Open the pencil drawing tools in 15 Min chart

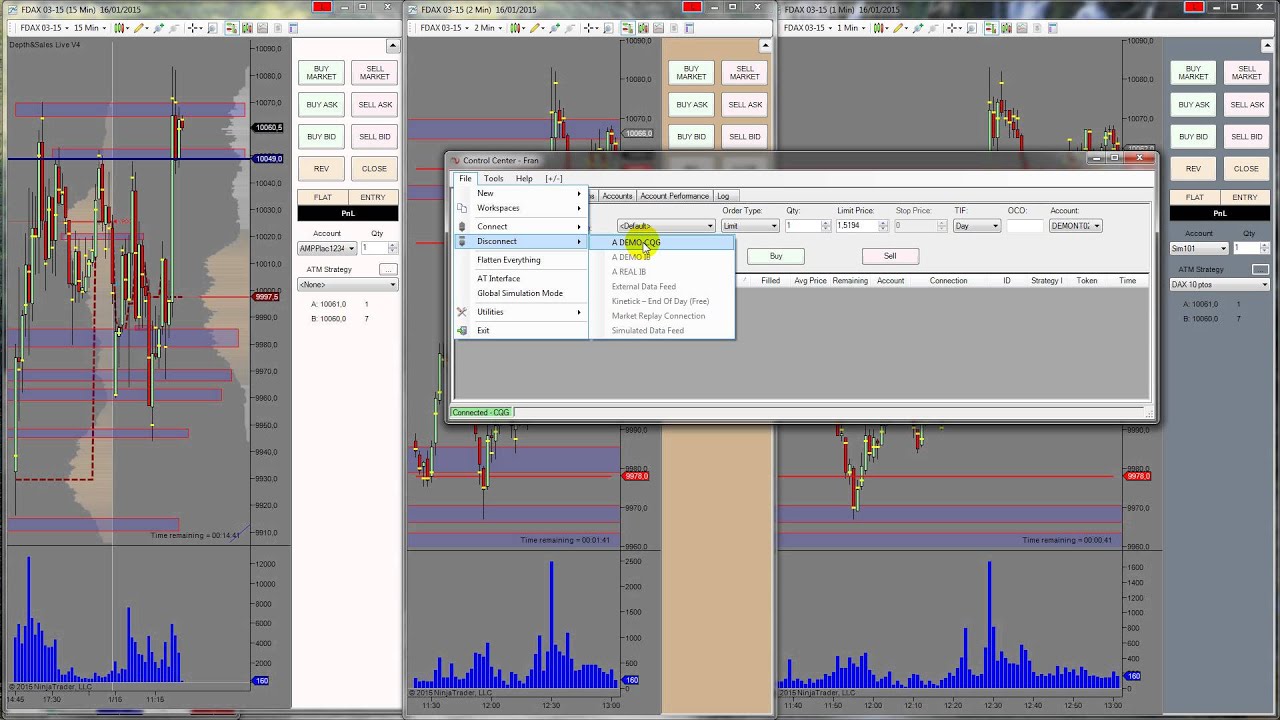(139, 28)
